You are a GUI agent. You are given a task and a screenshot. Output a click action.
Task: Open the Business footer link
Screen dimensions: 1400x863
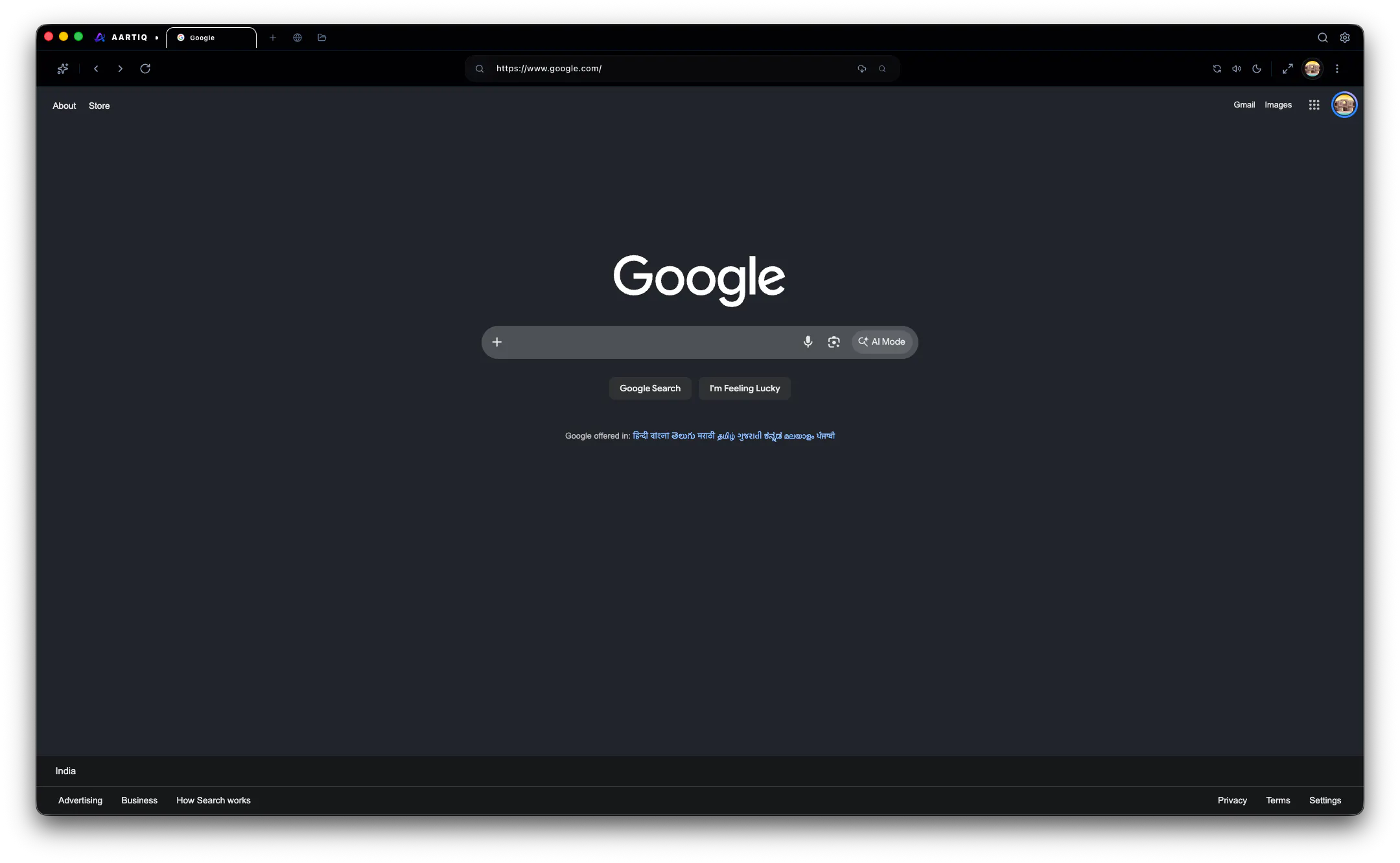point(139,801)
